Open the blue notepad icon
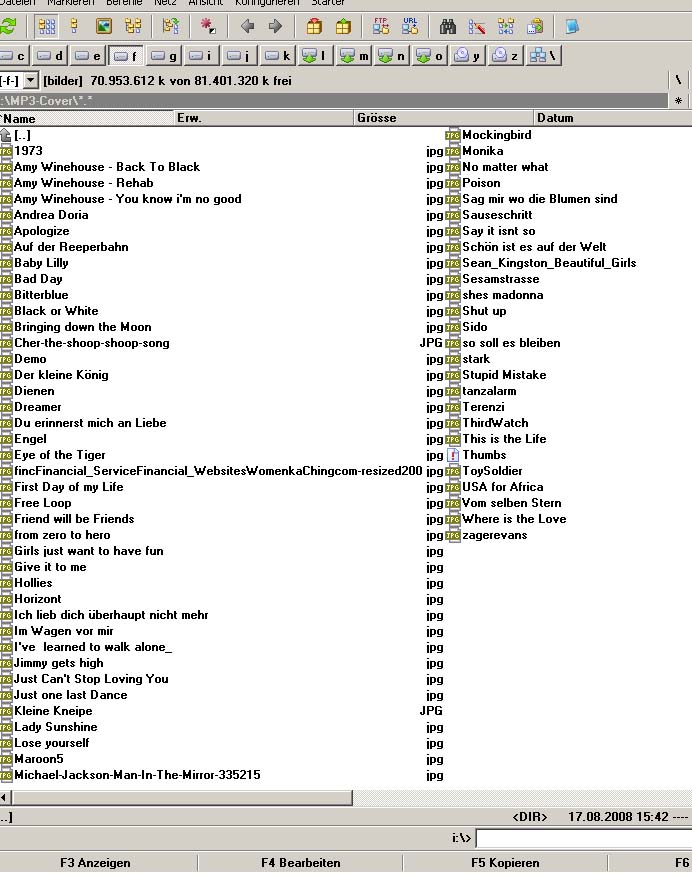The image size is (692, 873). pyautogui.click(x=572, y=26)
